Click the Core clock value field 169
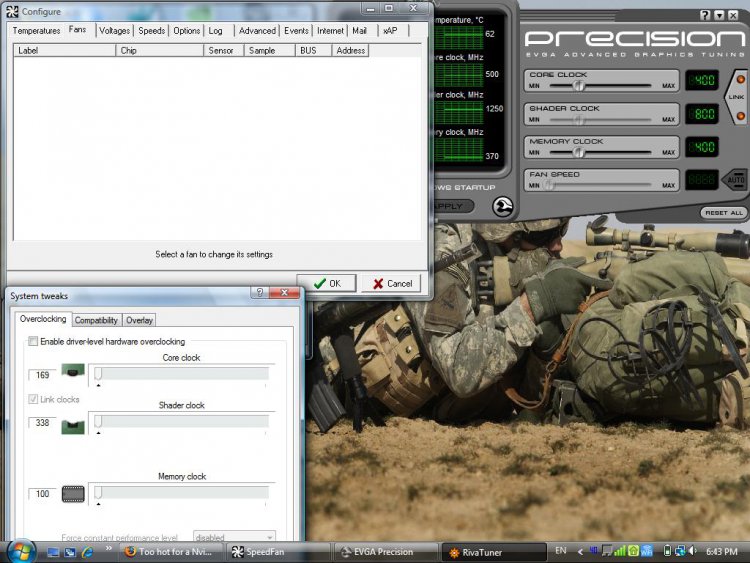The width and height of the screenshot is (750, 563). click(42, 375)
